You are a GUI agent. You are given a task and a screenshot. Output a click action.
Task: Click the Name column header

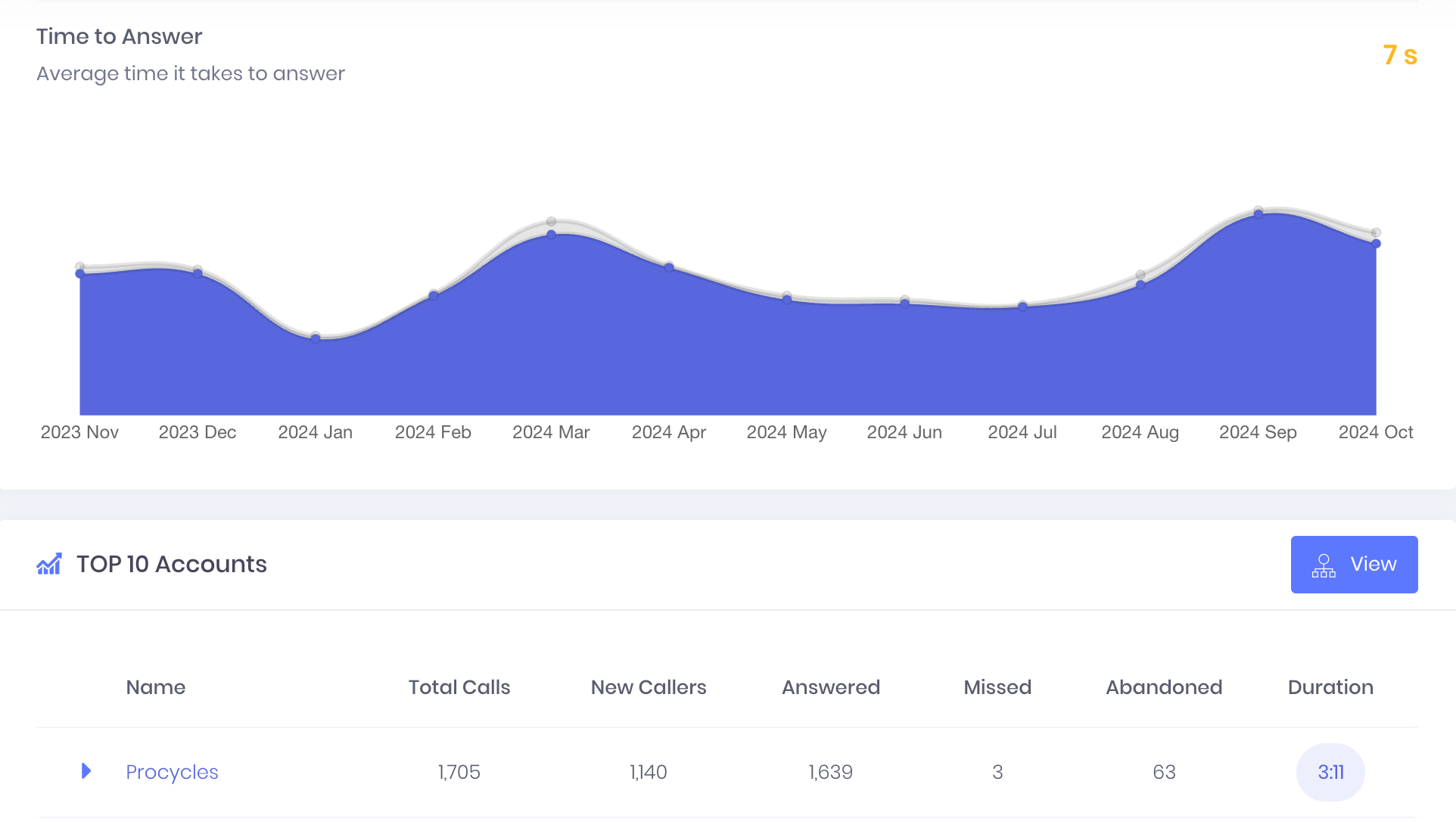click(155, 687)
